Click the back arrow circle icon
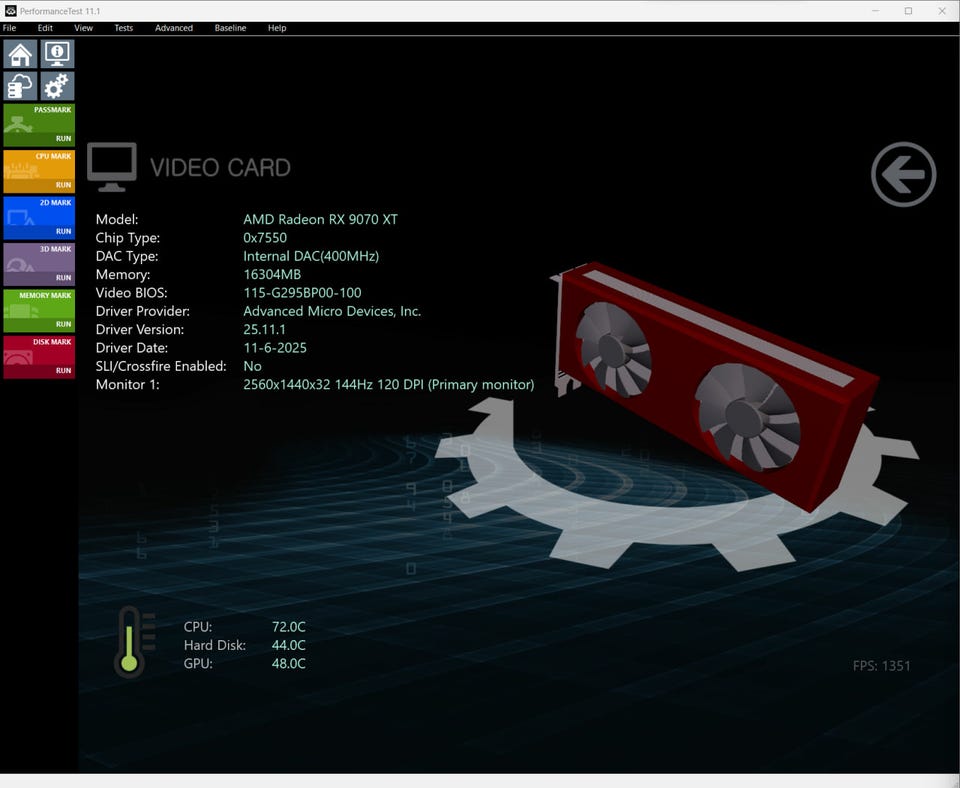This screenshot has width=960, height=788. pos(903,174)
